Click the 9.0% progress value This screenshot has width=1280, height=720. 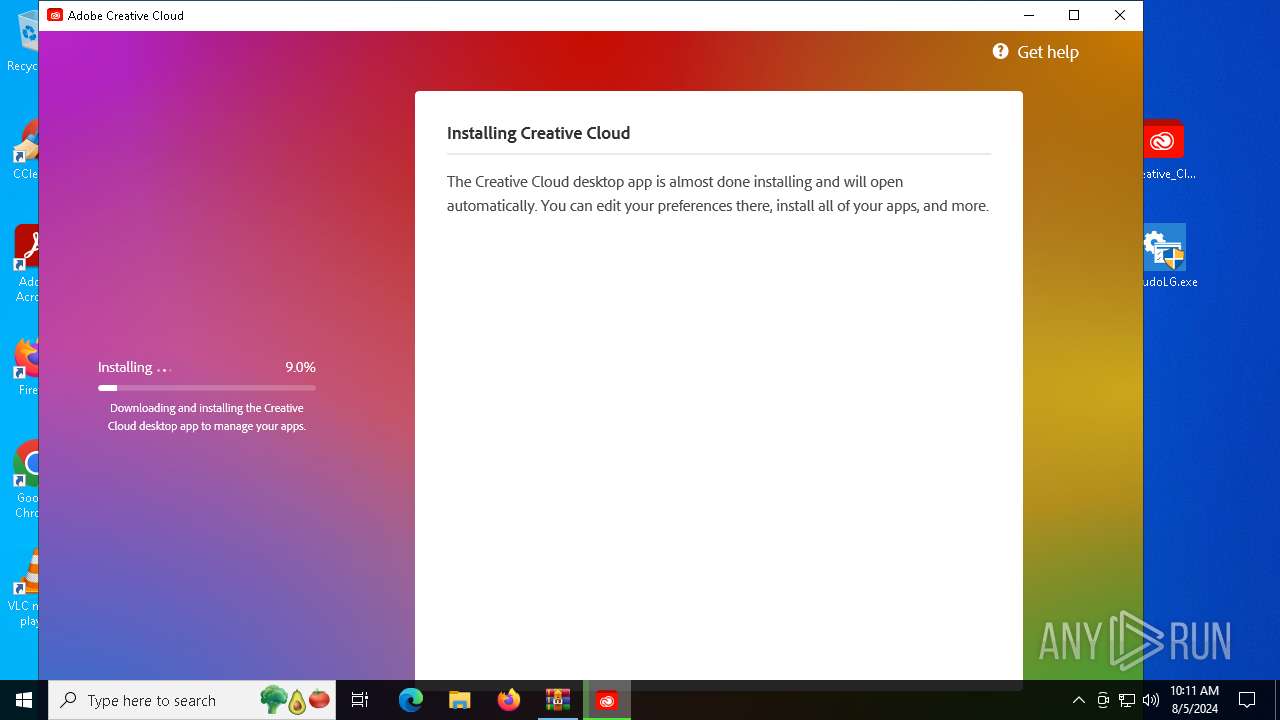tap(300, 367)
